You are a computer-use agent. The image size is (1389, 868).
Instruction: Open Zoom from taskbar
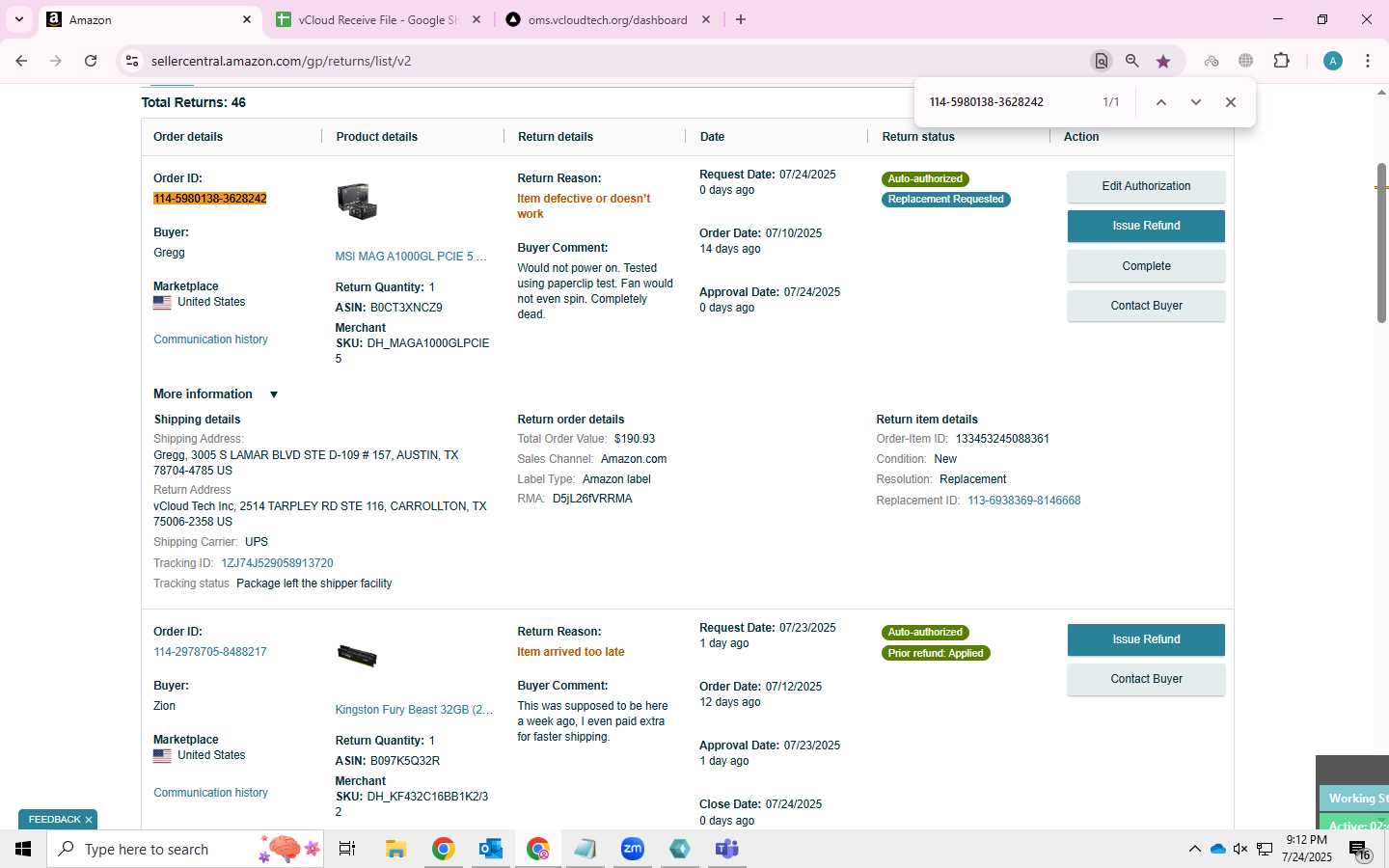point(633,849)
